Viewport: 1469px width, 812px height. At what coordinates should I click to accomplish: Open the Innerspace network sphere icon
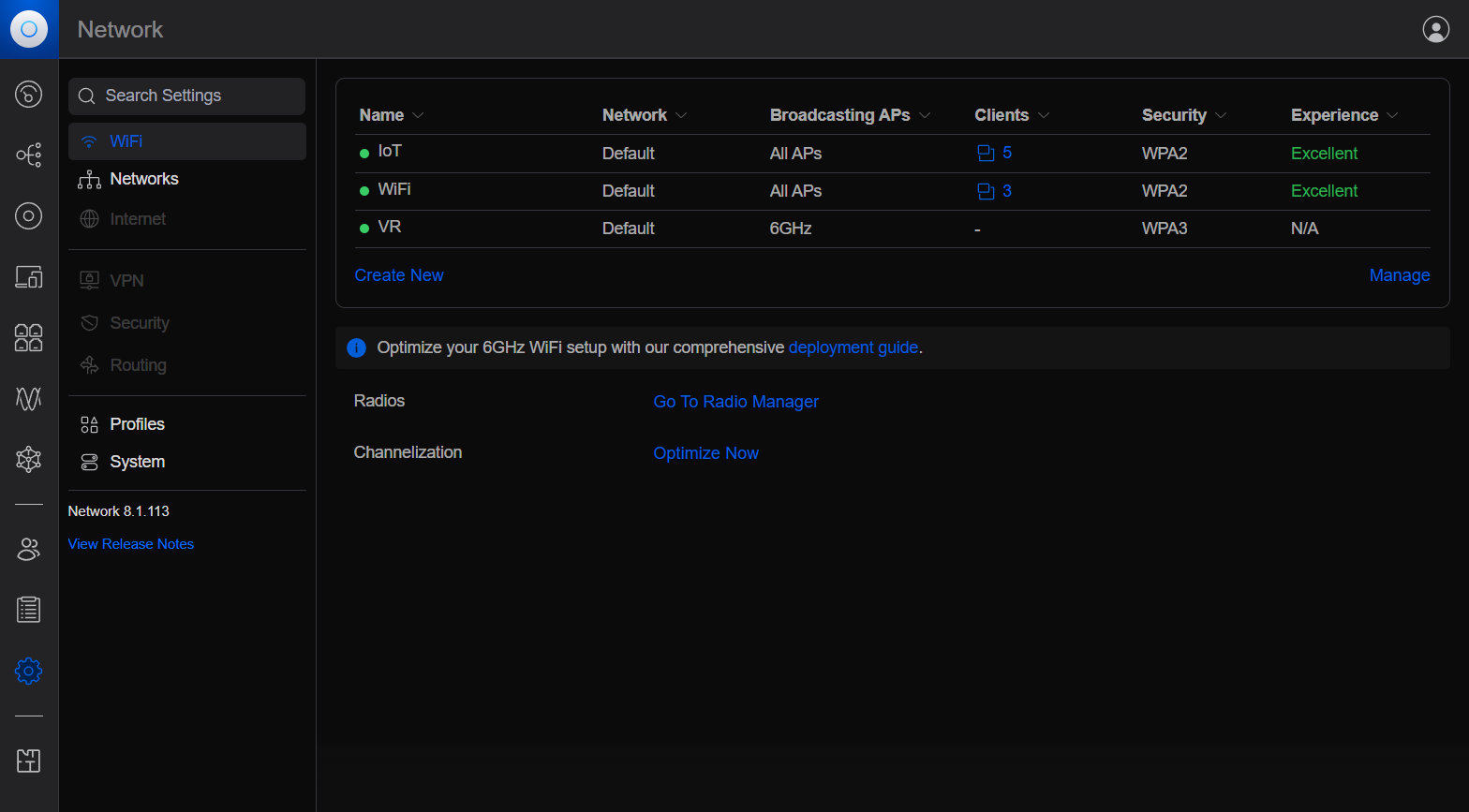[29, 459]
